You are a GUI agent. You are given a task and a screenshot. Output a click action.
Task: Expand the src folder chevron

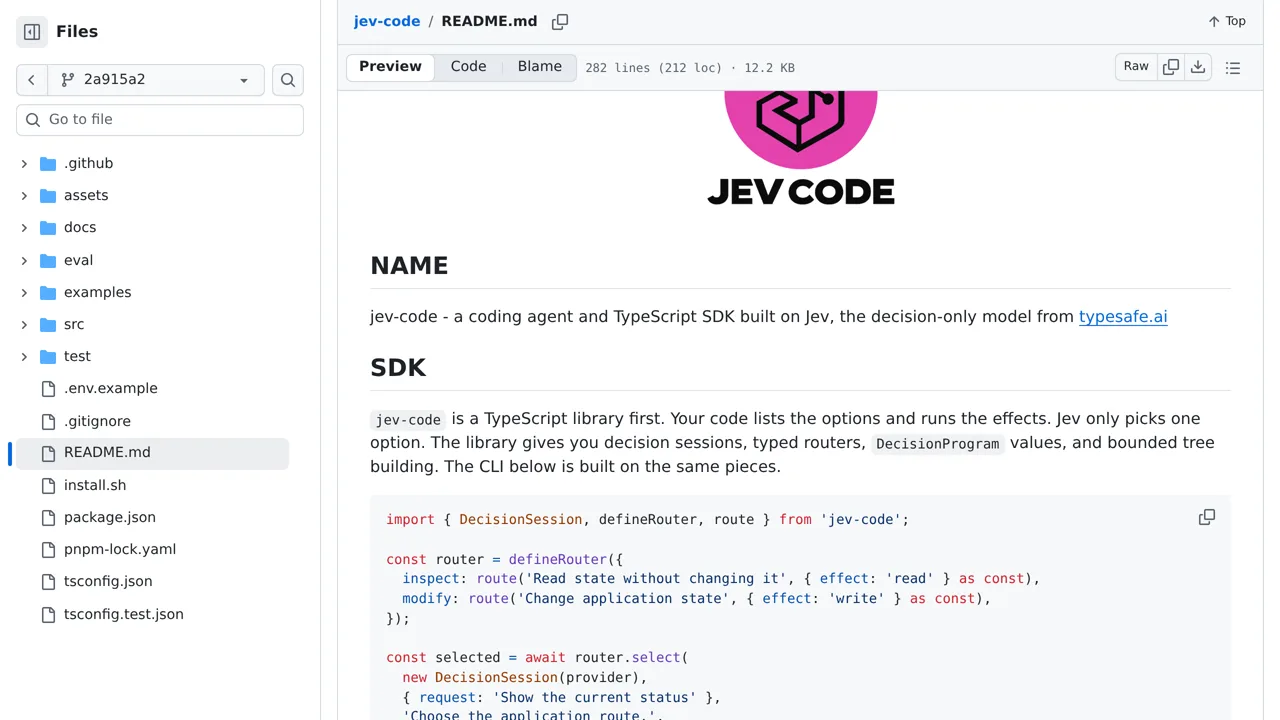click(24, 324)
